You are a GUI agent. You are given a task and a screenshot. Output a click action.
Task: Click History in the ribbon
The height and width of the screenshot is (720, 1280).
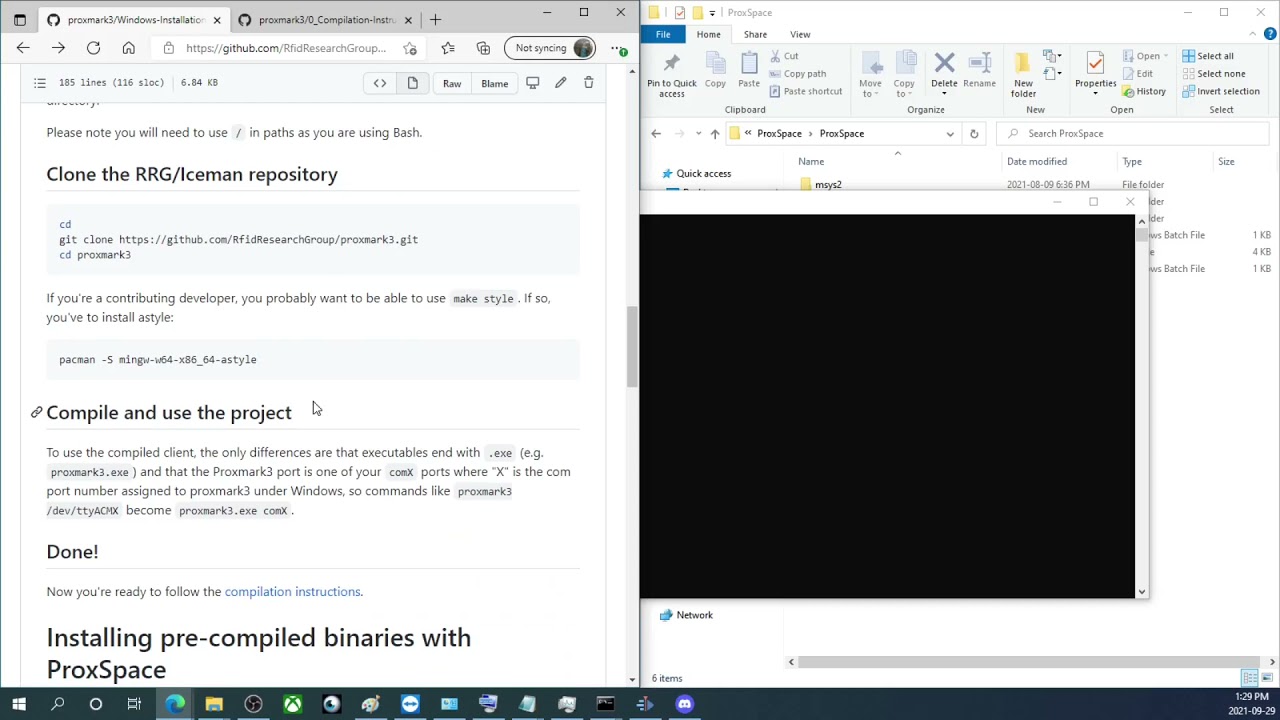[1144, 91]
